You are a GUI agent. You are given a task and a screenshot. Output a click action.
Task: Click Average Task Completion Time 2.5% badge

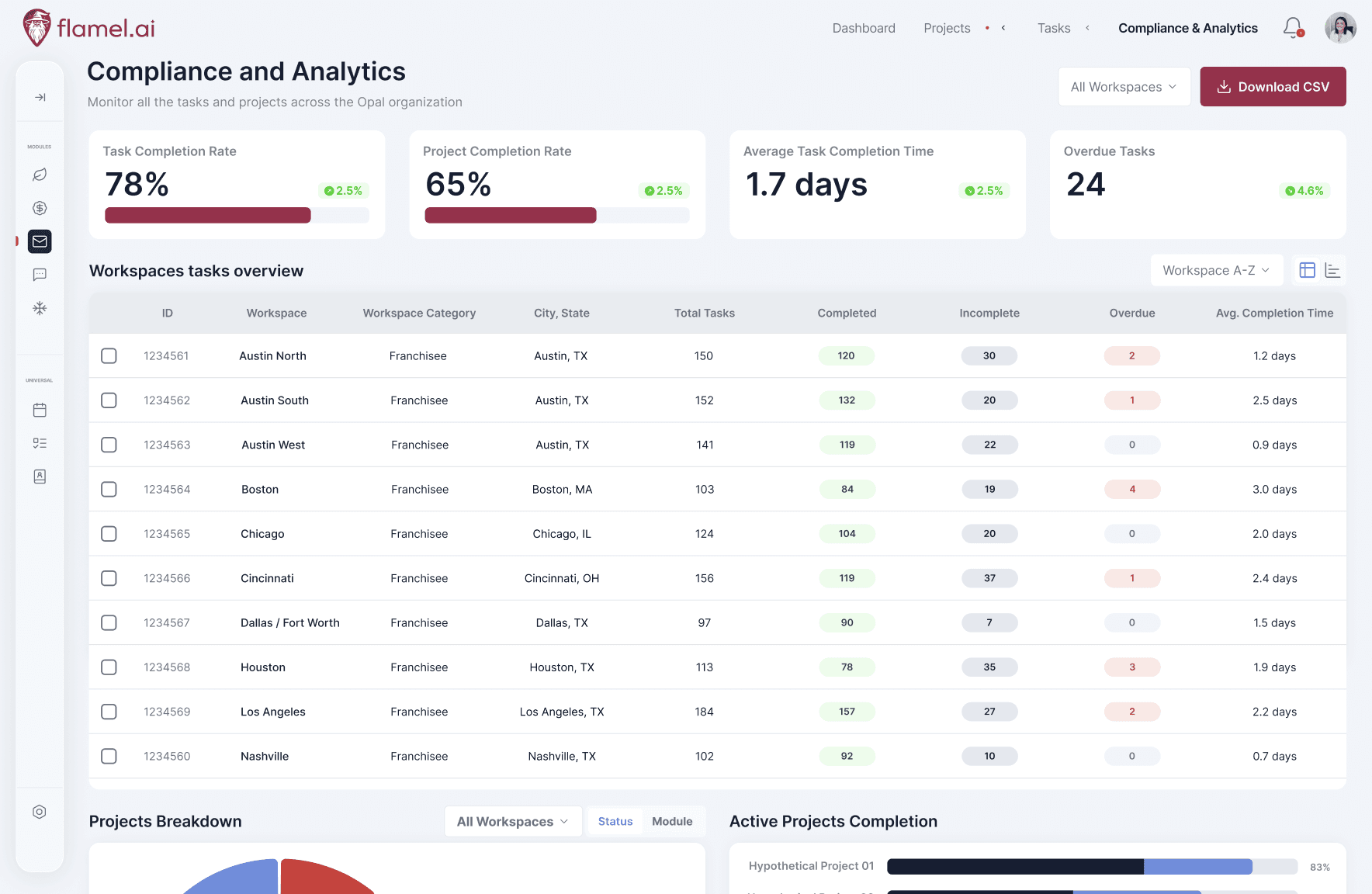coord(984,191)
